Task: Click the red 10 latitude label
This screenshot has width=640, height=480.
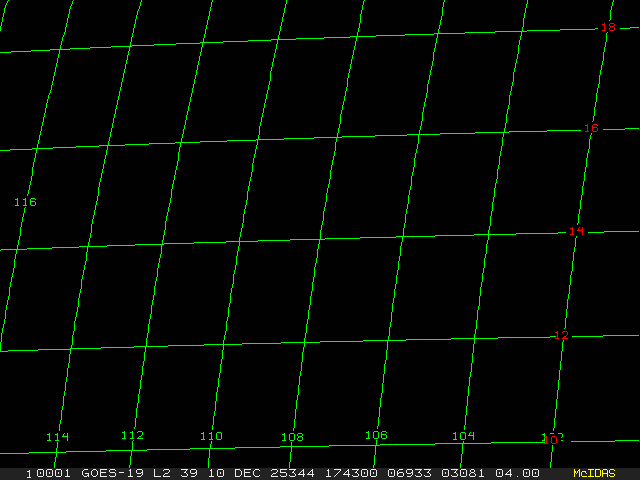Action: (549, 439)
